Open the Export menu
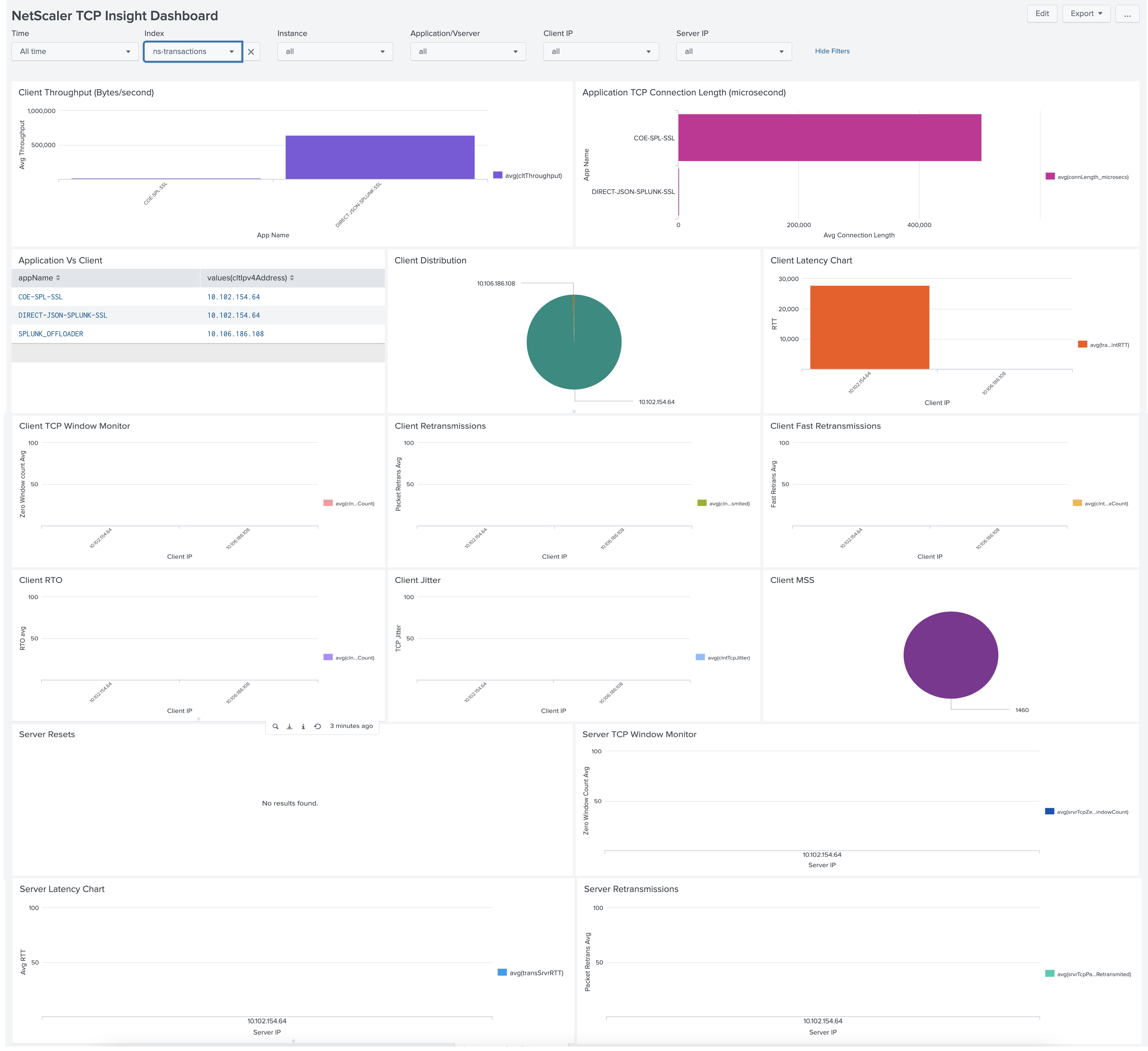 tap(1085, 13)
